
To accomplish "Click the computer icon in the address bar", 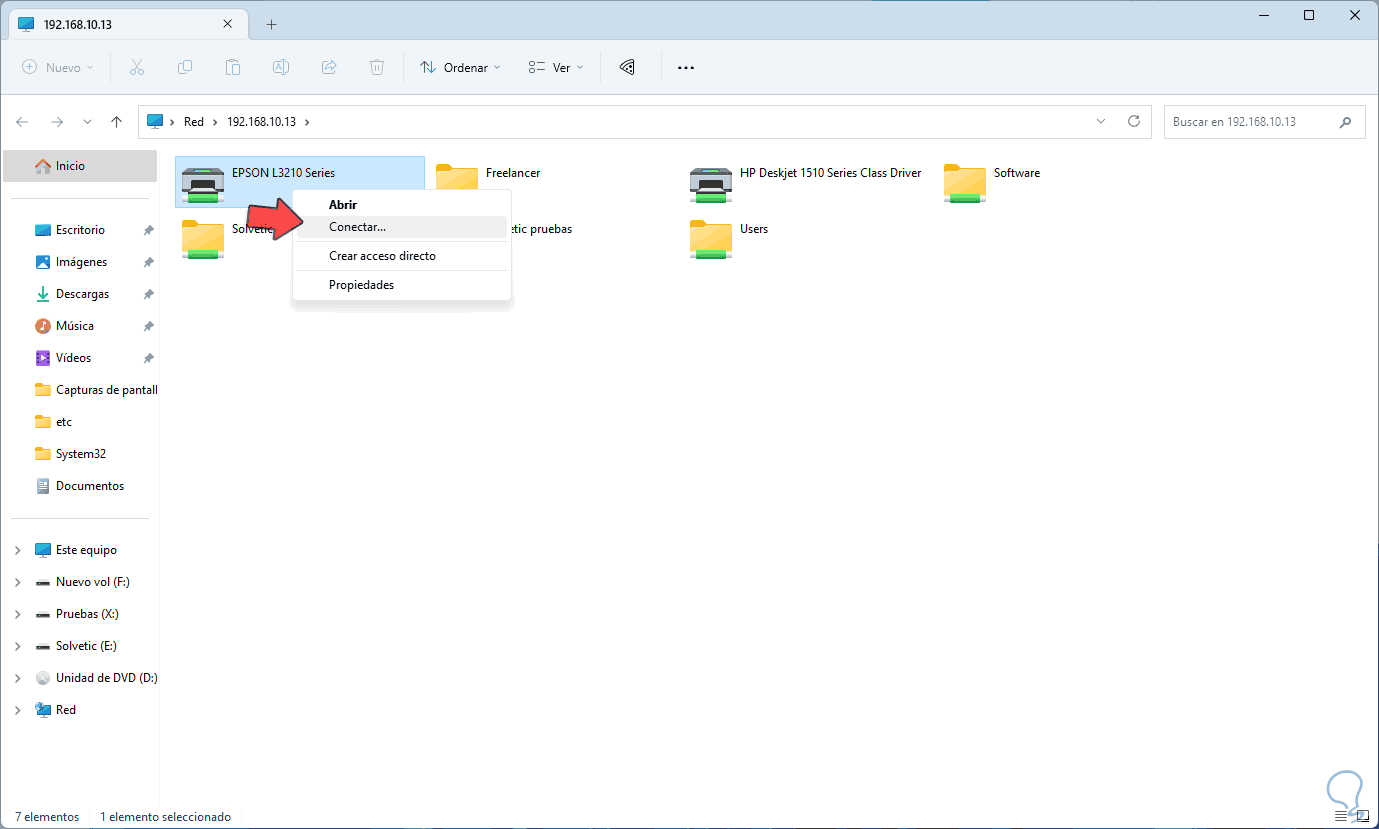I will click(x=155, y=121).
